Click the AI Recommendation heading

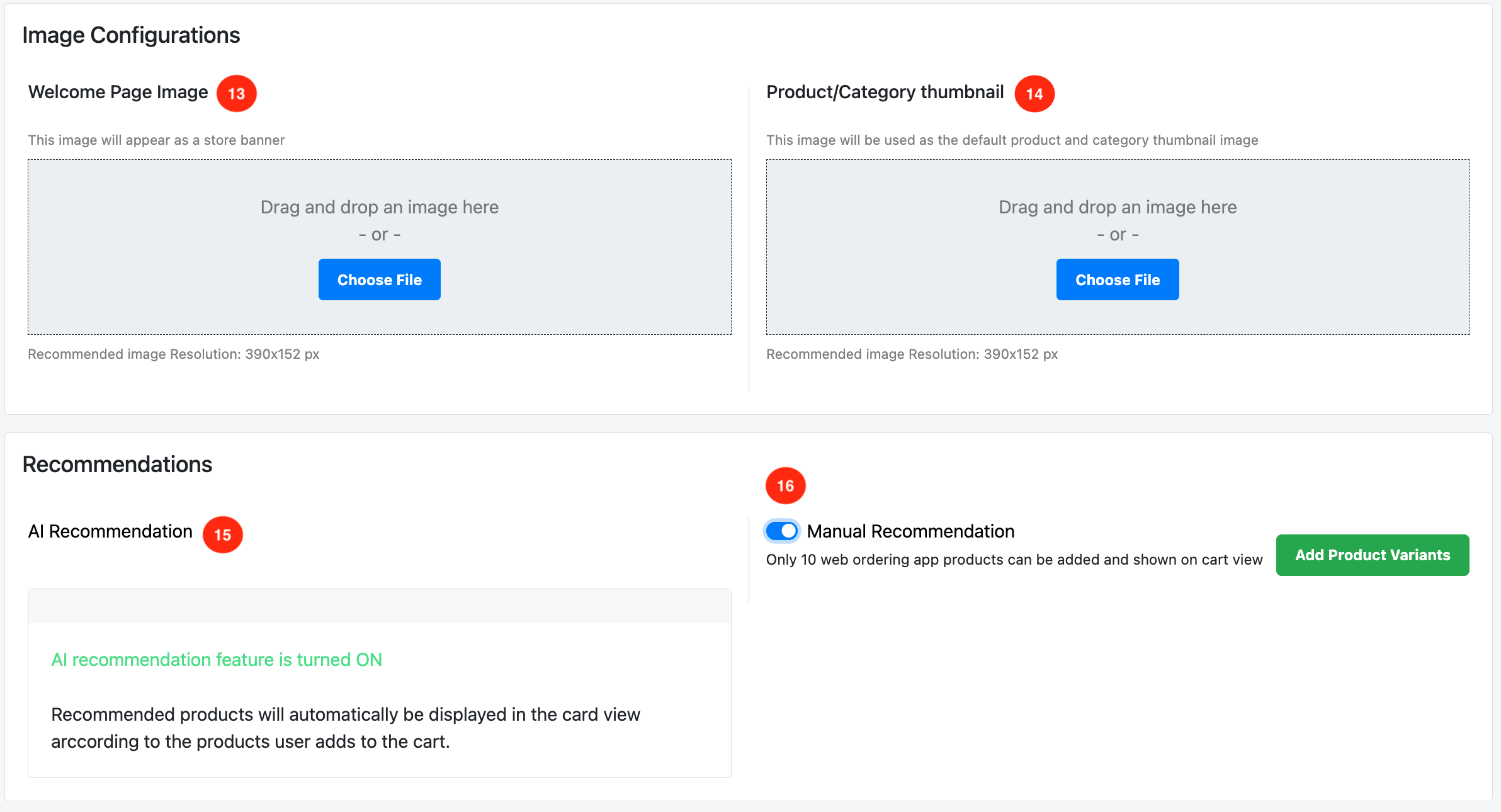110,531
